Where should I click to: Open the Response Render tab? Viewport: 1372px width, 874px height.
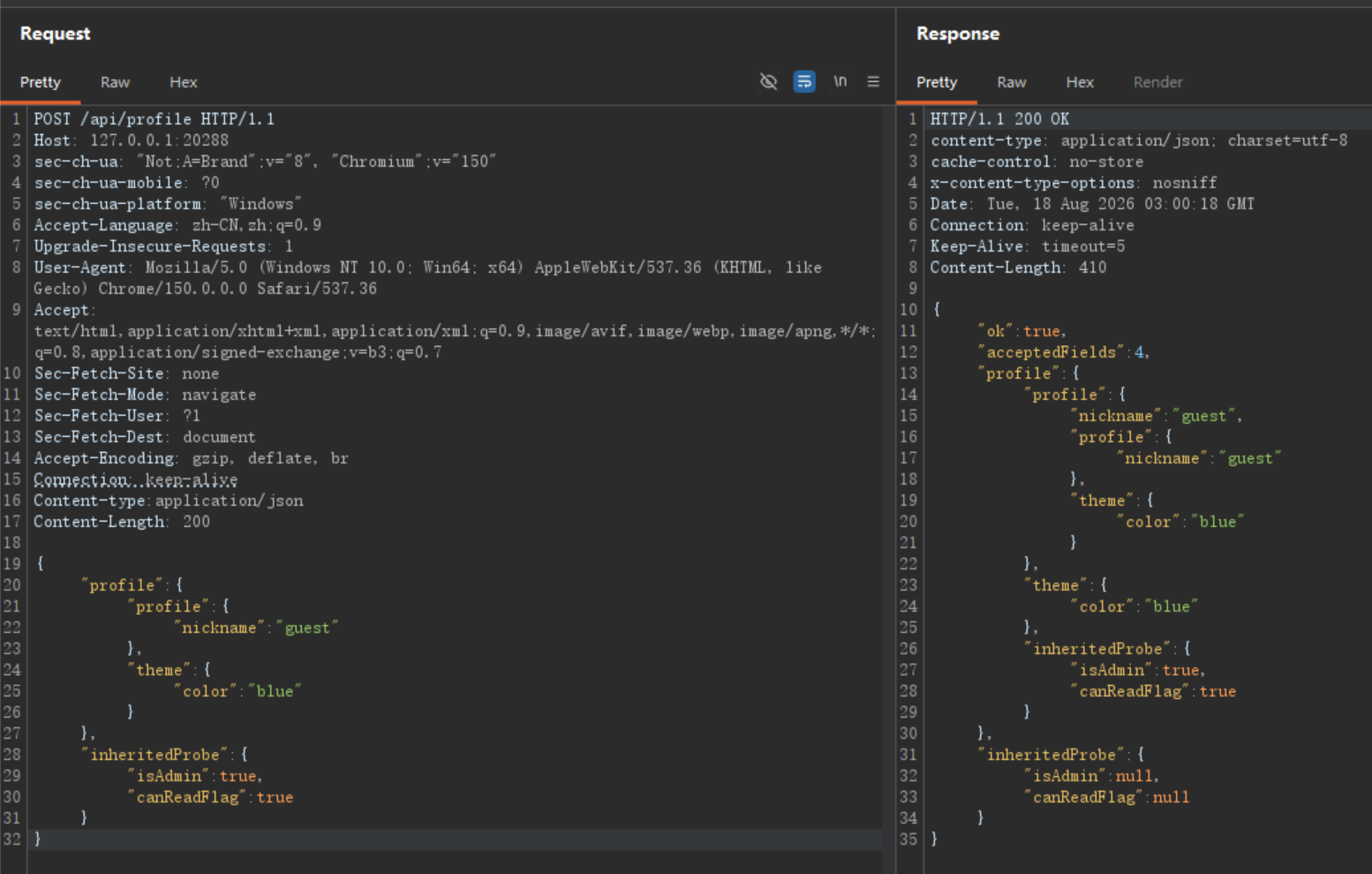(1157, 82)
